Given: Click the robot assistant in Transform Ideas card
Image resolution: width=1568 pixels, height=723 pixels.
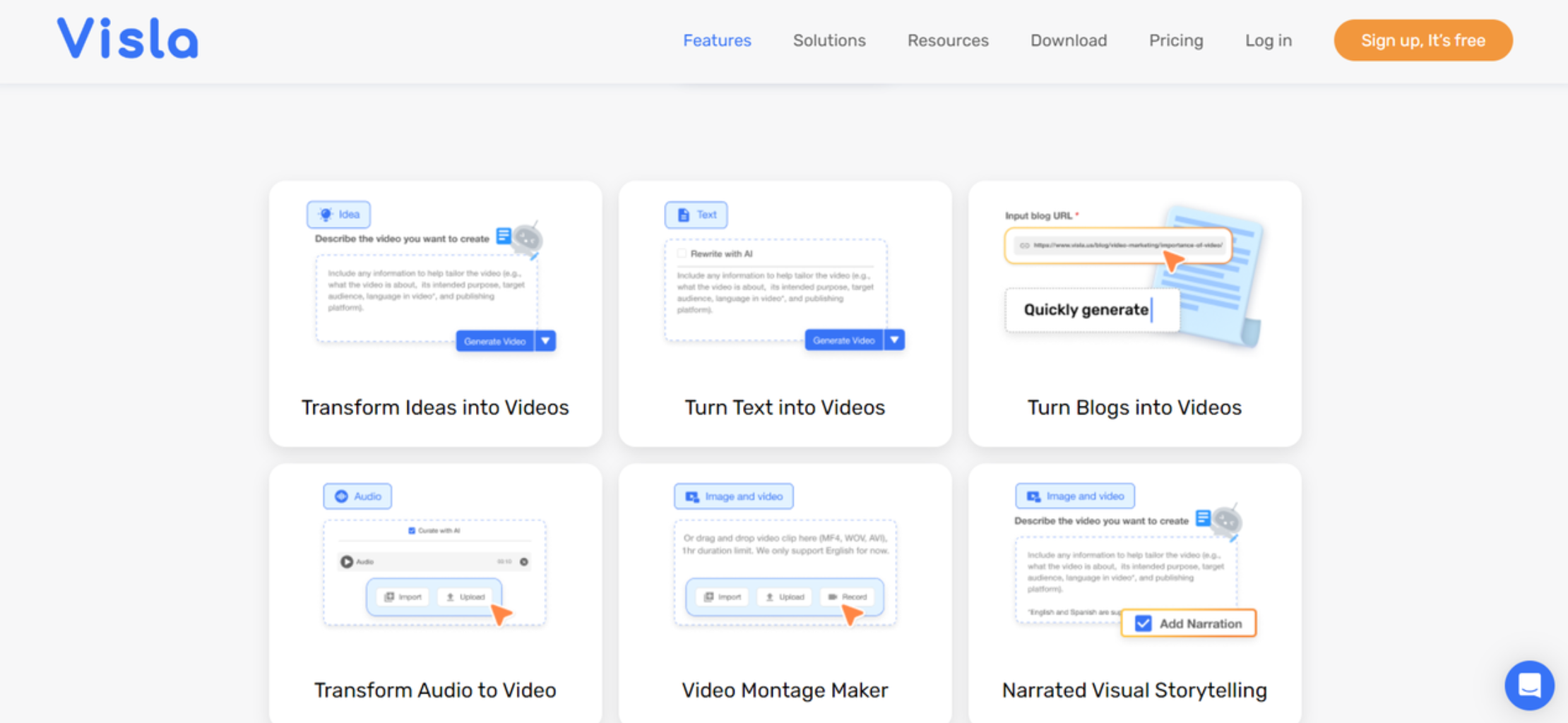Looking at the screenshot, I should pyautogui.click(x=527, y=239).
